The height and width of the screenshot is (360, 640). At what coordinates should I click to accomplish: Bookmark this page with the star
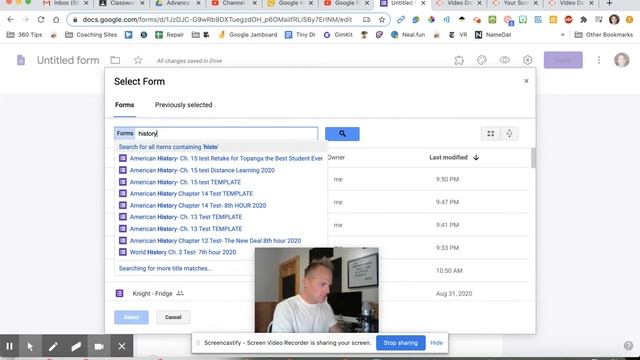pyautogui.click(x=382, y=19)
